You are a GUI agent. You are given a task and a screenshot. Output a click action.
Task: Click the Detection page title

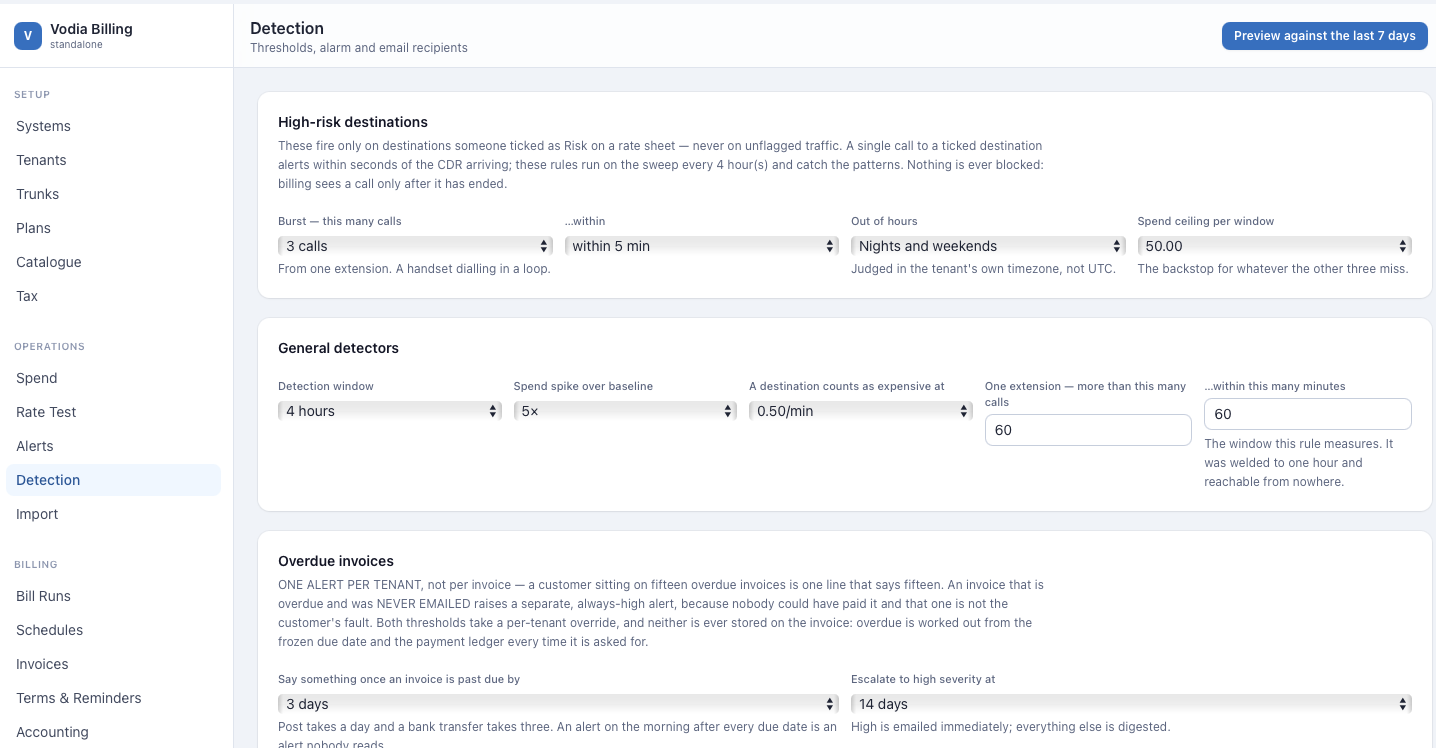tap(287, 28)
